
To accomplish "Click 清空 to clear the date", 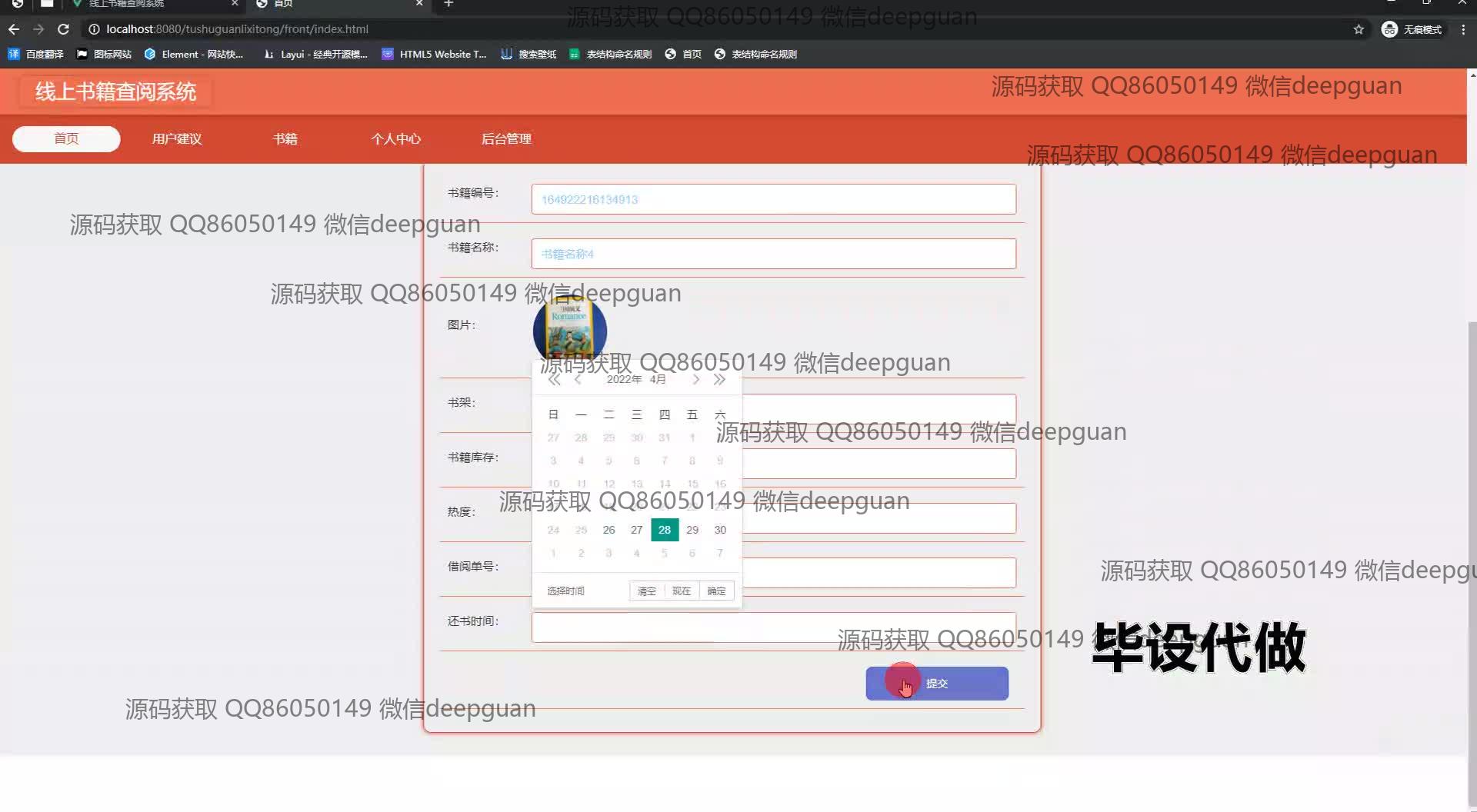I will click(x=646, y=591).
